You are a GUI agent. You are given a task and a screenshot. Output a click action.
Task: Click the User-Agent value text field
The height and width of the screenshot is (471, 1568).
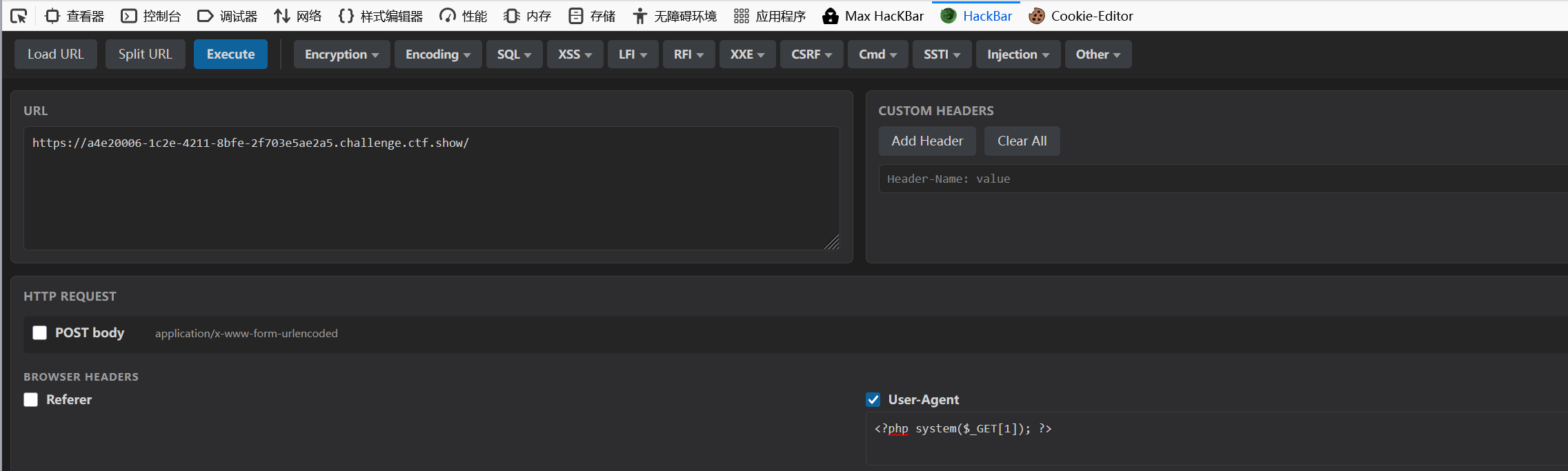pyautogui.click(x=1217, y=438)
